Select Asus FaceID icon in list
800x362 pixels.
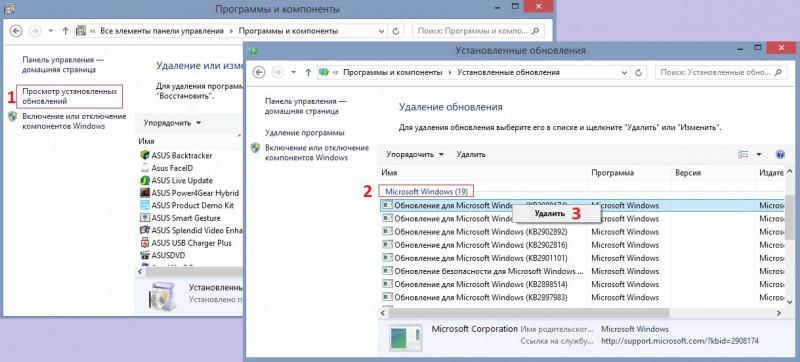144,168
